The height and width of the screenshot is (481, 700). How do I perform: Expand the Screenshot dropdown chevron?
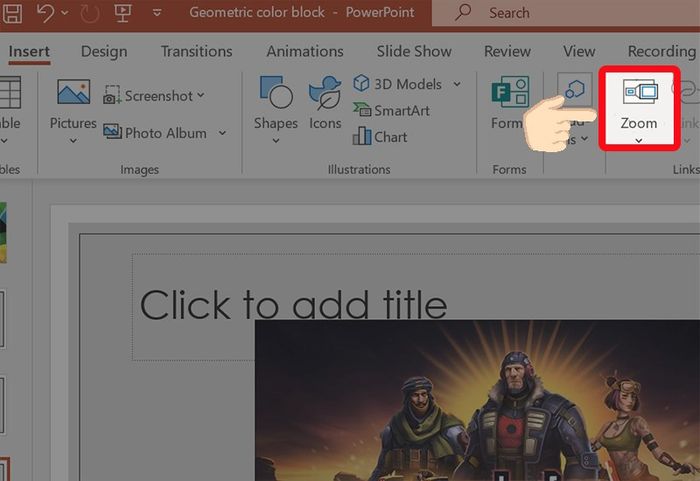(x=201, y=95)
